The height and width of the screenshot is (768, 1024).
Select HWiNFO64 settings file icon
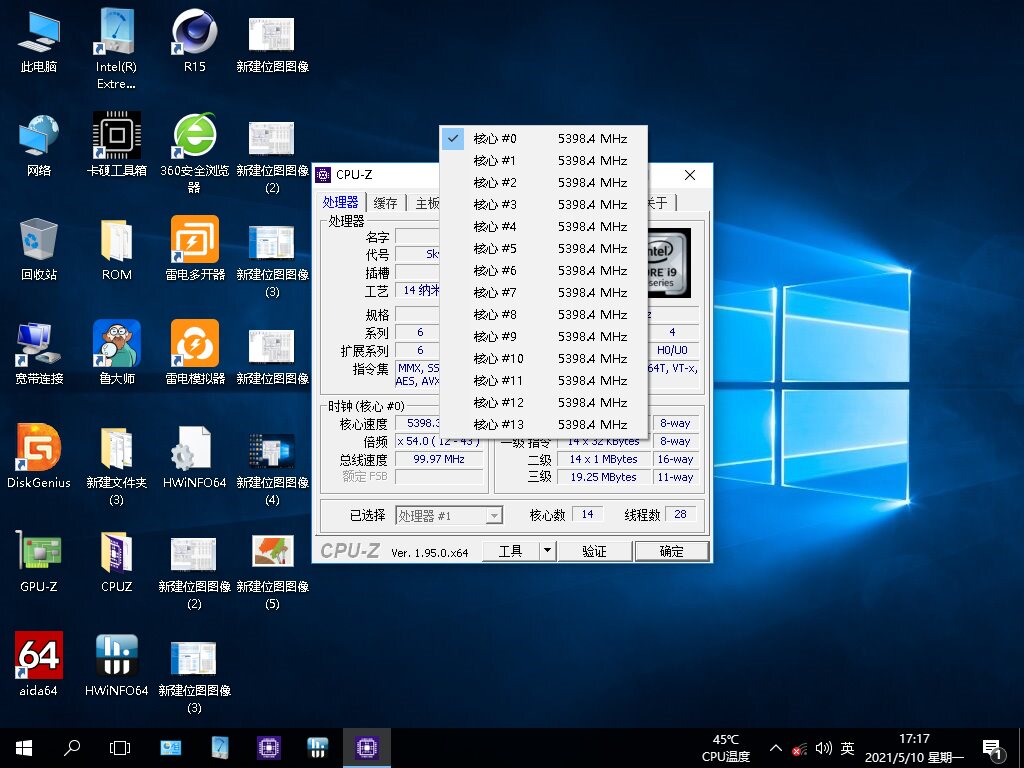pos(195,456)
